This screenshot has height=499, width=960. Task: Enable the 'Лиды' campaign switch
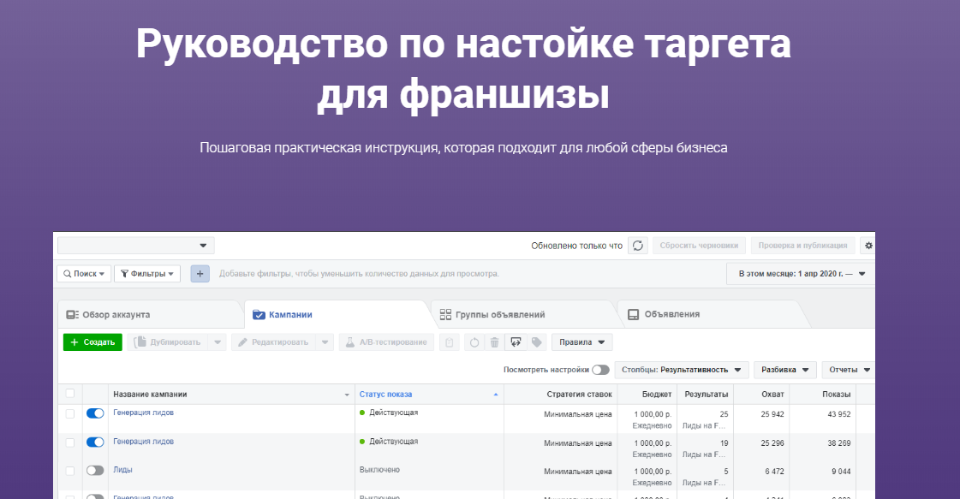click(x=95, y=470)
